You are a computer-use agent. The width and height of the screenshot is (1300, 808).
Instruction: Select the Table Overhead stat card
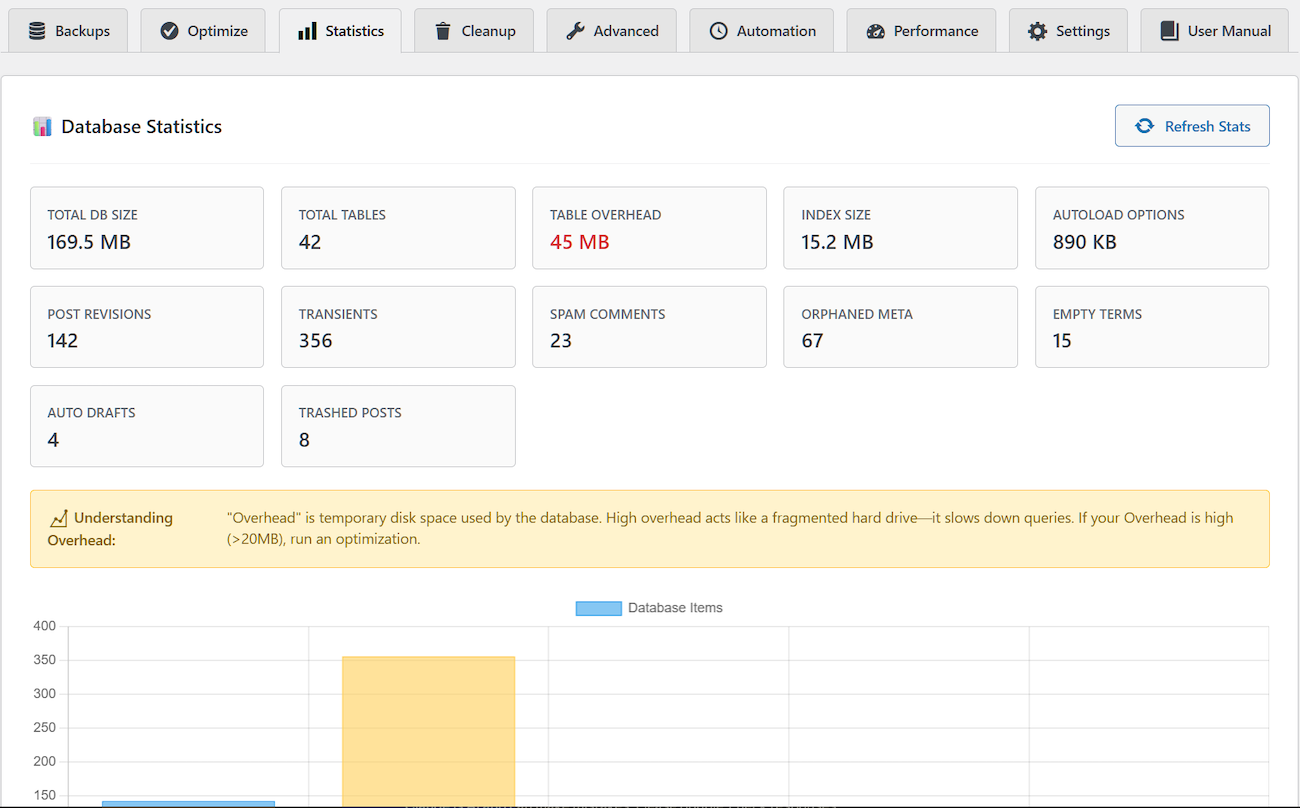649,228
